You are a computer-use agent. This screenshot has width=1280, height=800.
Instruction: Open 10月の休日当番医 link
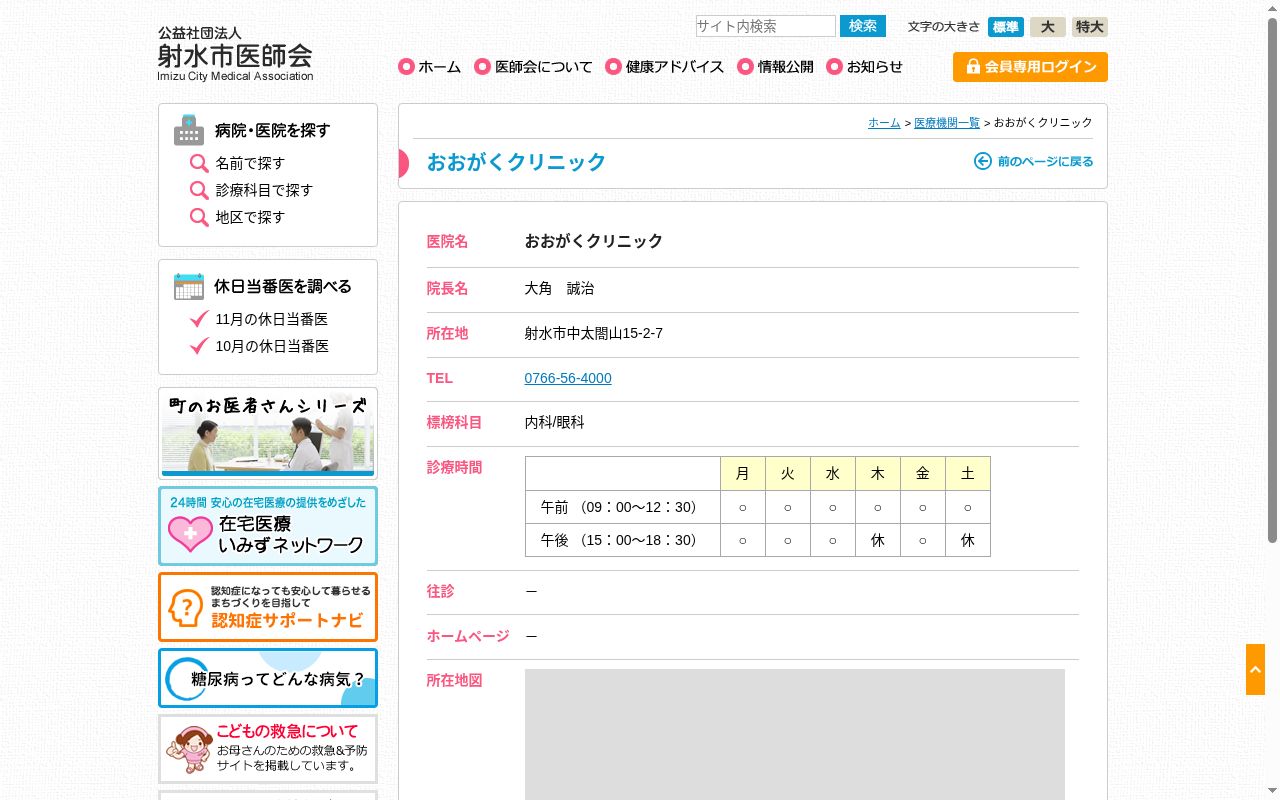(272, 346)
